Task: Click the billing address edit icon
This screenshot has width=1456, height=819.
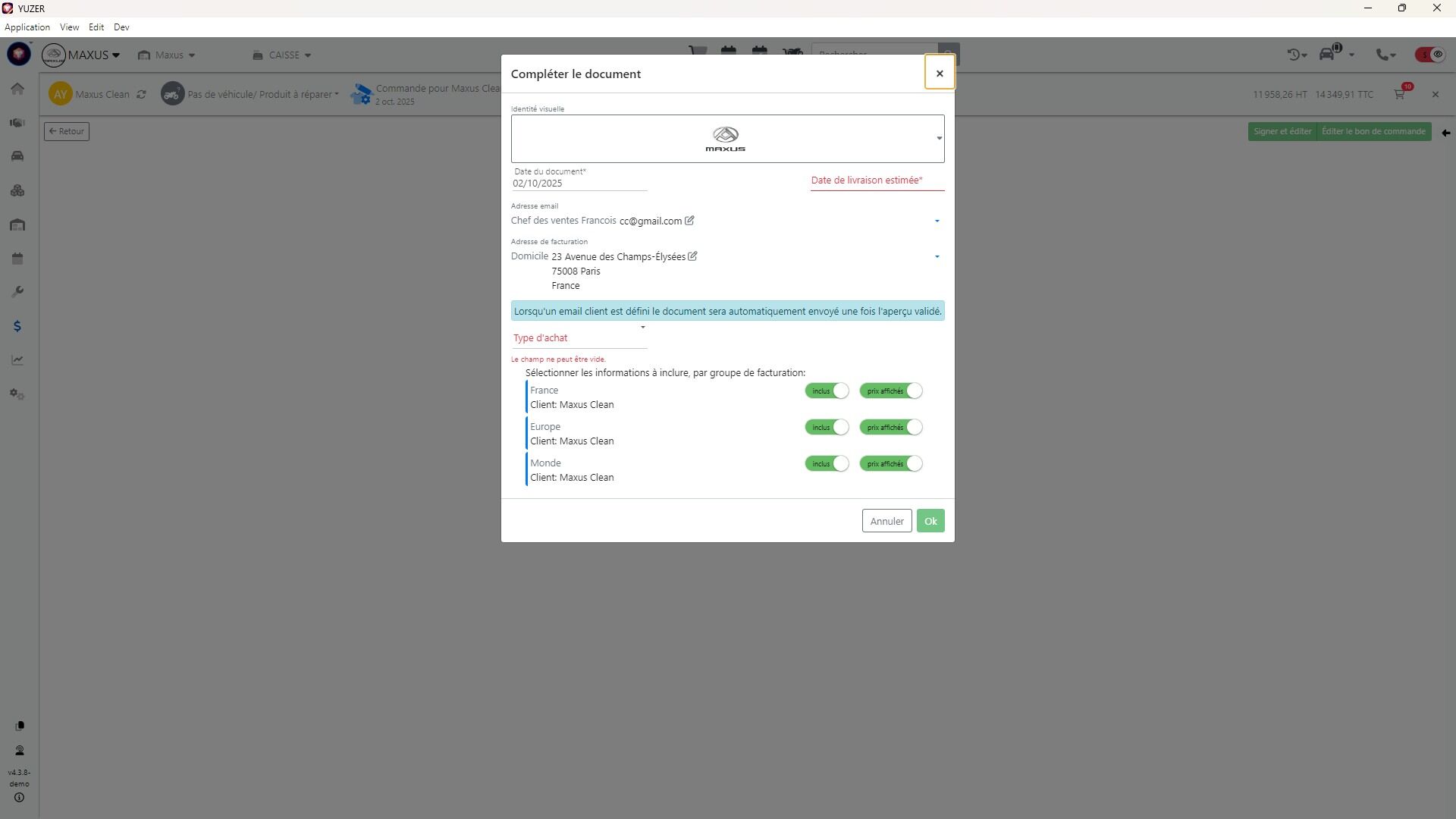Action: pos(692,256)
